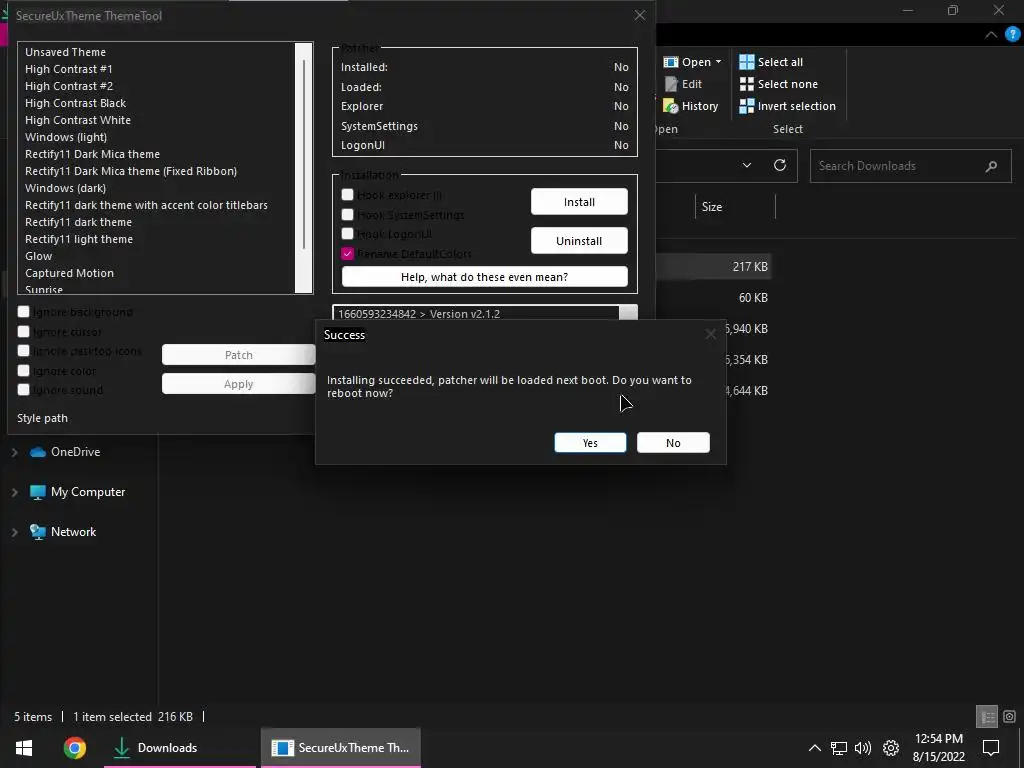1024x768 pixels.
Task: Switch Explorer to large icons view
Action: (1010, 716)
